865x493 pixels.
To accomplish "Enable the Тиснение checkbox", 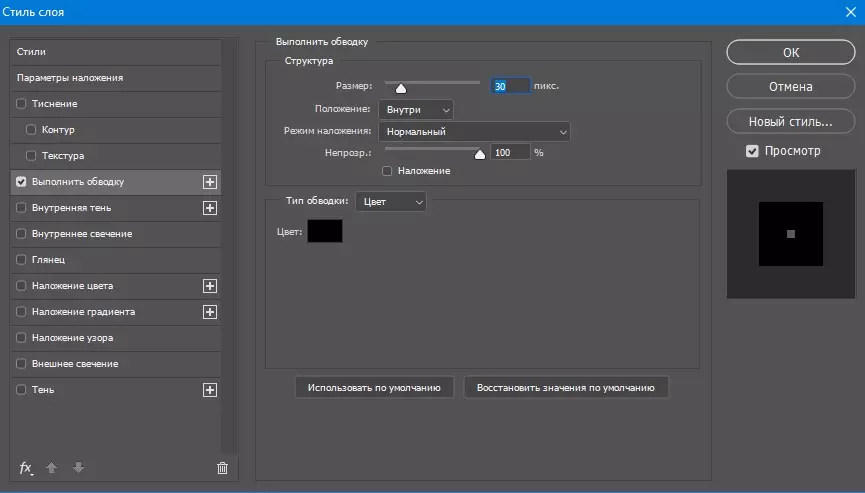I will (x=22, y=104).
